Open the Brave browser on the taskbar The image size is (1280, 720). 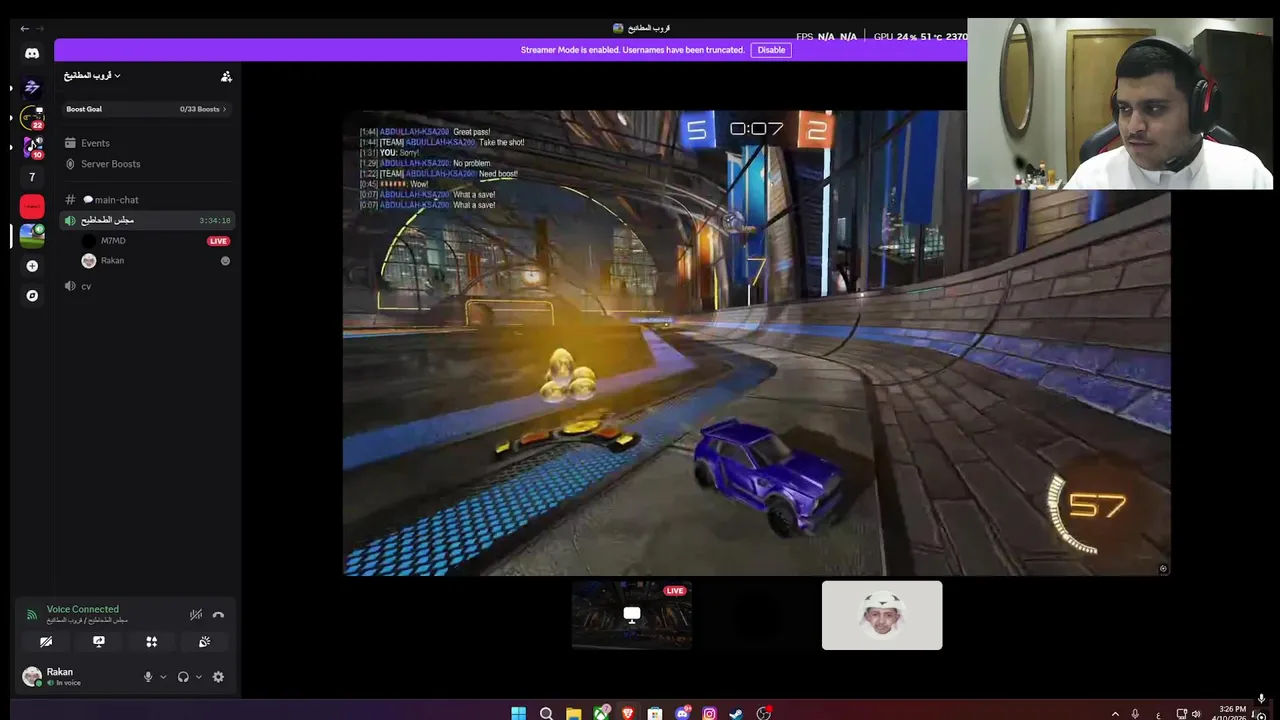(x=628, y=713)
